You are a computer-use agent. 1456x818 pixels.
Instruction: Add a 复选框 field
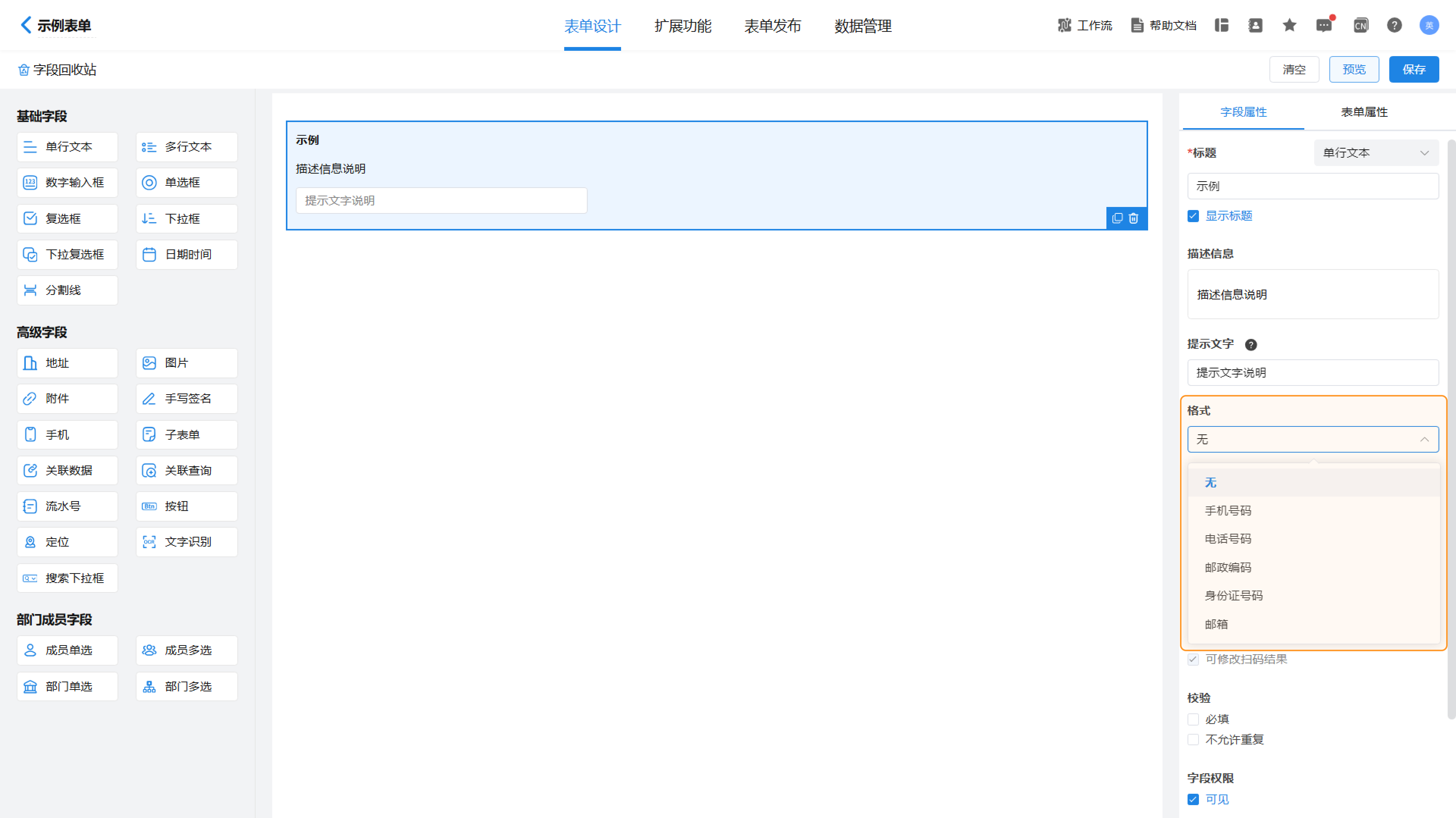[x=67, y=219]
